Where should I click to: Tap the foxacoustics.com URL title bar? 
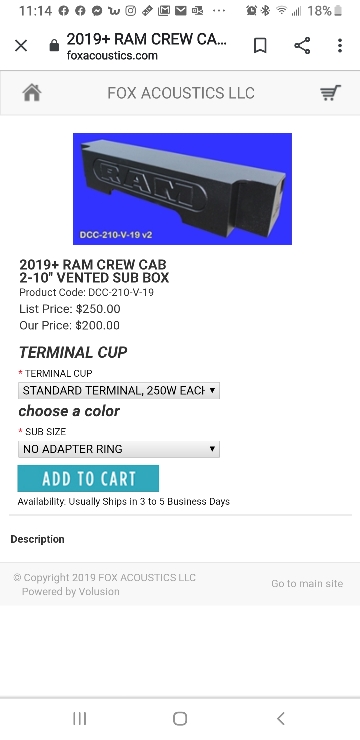pos(147,46)
